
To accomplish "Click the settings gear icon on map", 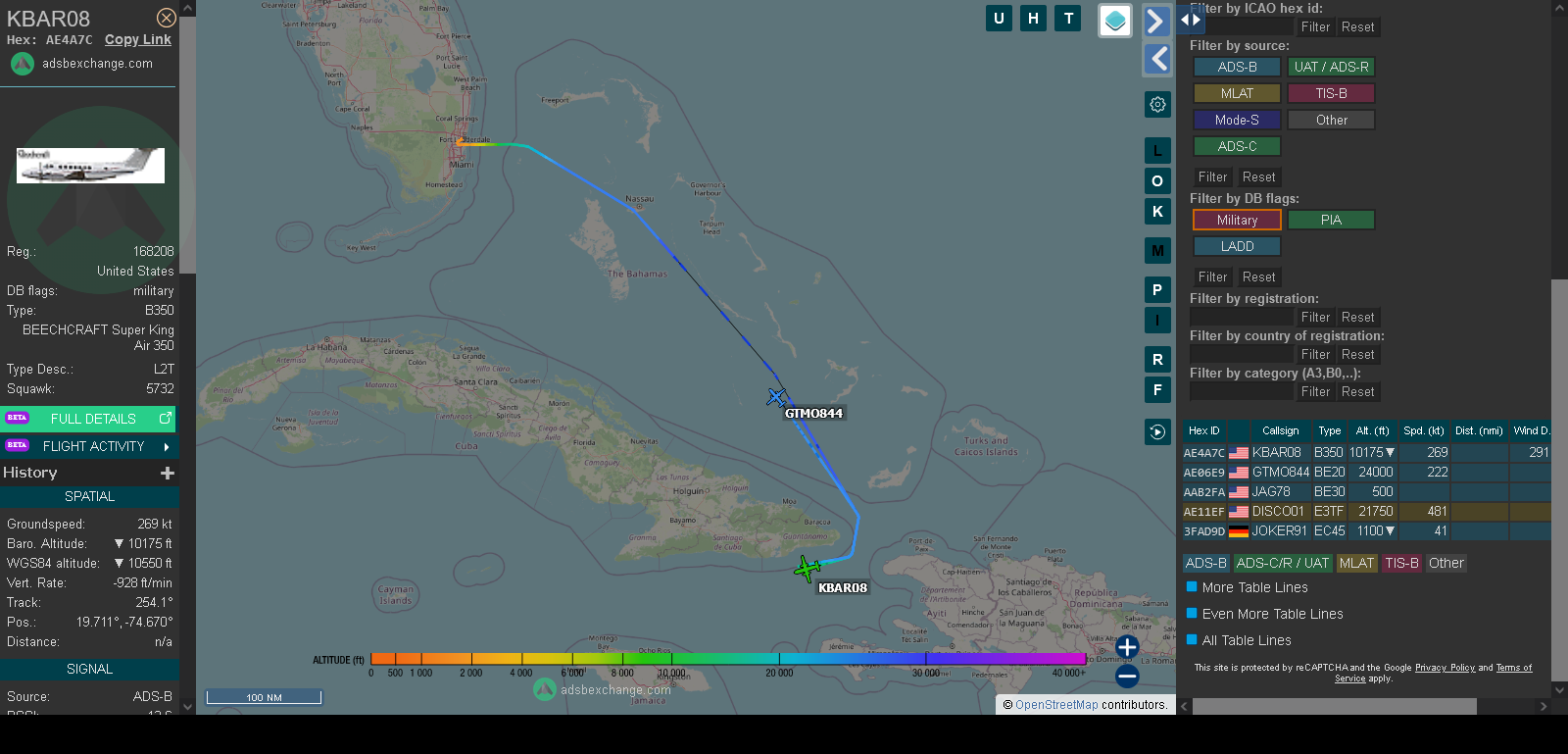I will (x=1157, y=105).
